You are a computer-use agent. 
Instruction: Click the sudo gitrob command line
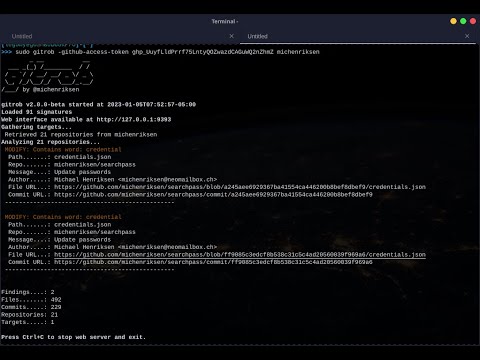[160, 52]
